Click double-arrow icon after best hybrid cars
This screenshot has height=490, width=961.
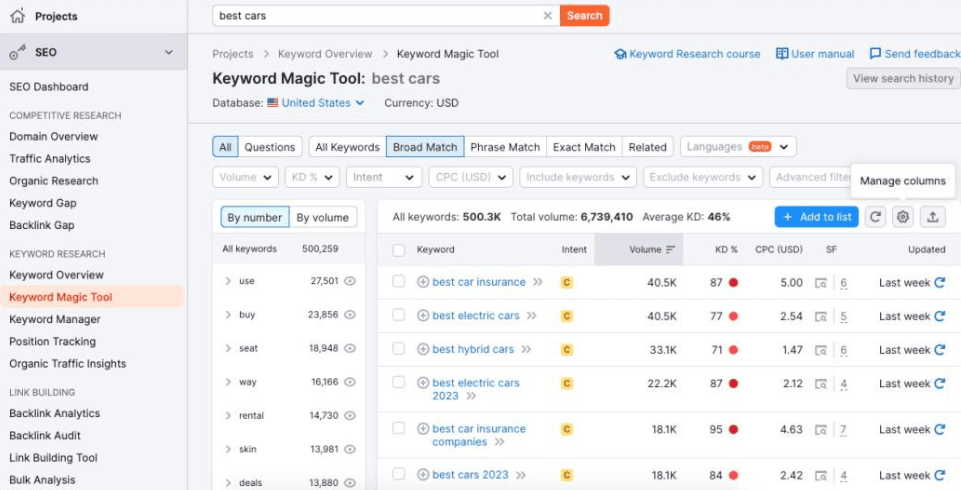pyautogui.click(x=526, y=350)
